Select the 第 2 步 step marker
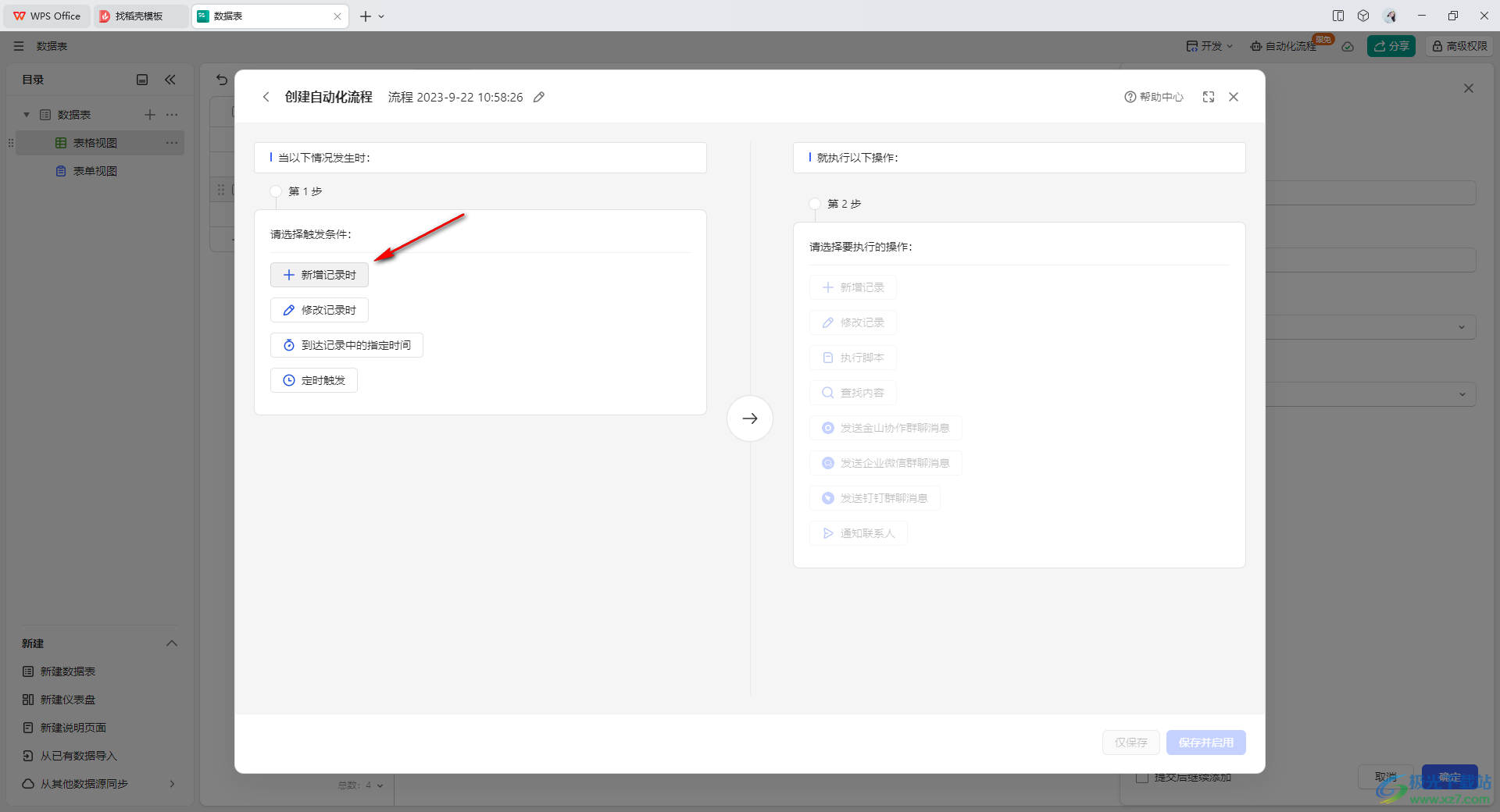The image size is (1500, 812). coord(815,204)
